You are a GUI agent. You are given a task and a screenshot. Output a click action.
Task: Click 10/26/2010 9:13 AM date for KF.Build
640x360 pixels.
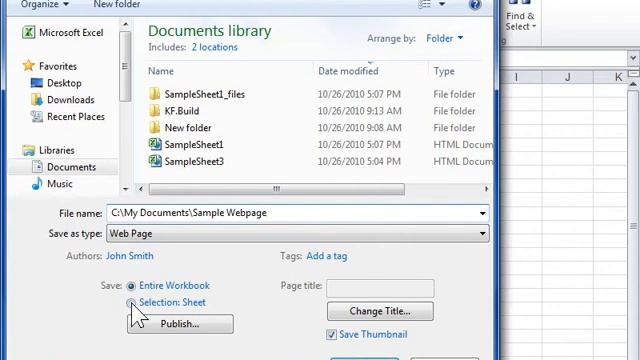coord(360,111)
